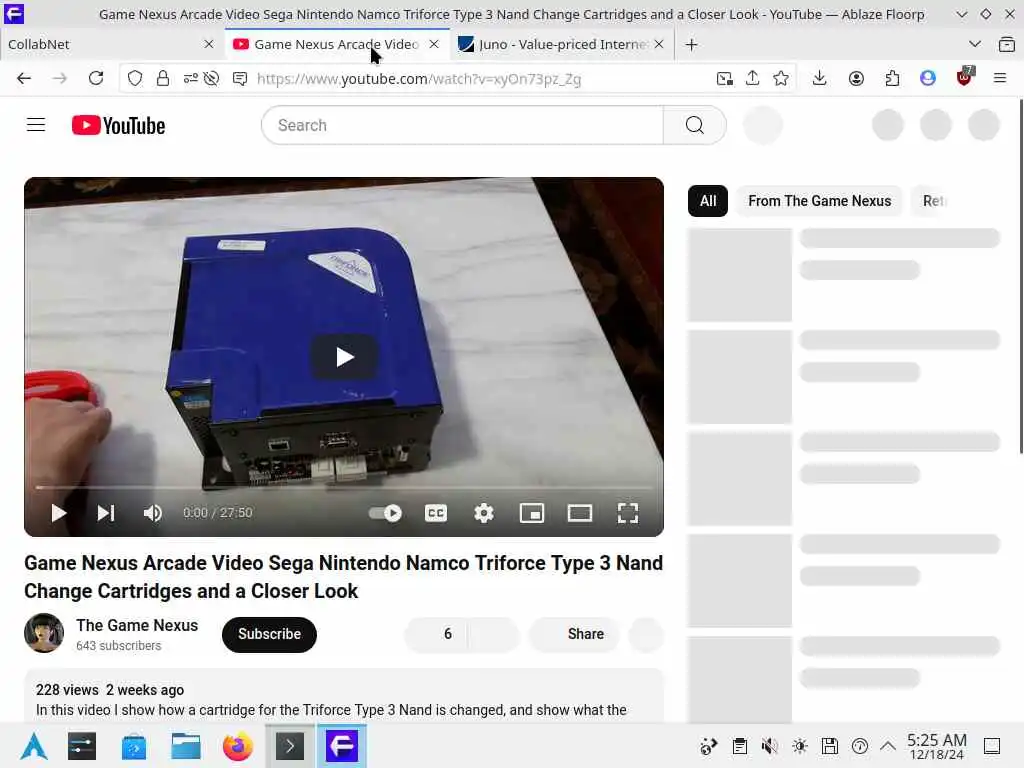This screenshot has height=768, width=1024.
Task: Enter fullscreen video mode
Action: click(x=628, y=513)
